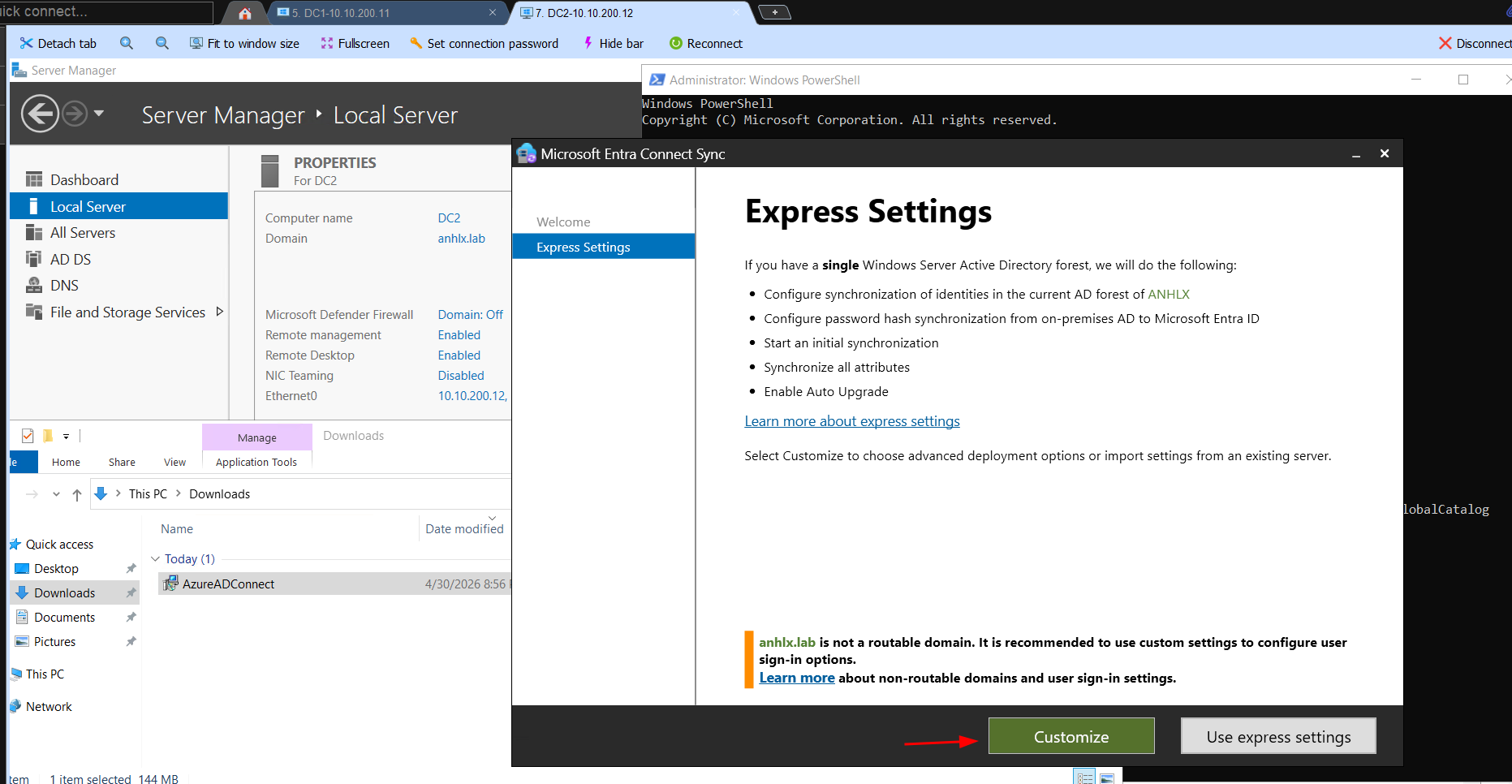Open the Domain: Off firewall setting

[471, 315]
